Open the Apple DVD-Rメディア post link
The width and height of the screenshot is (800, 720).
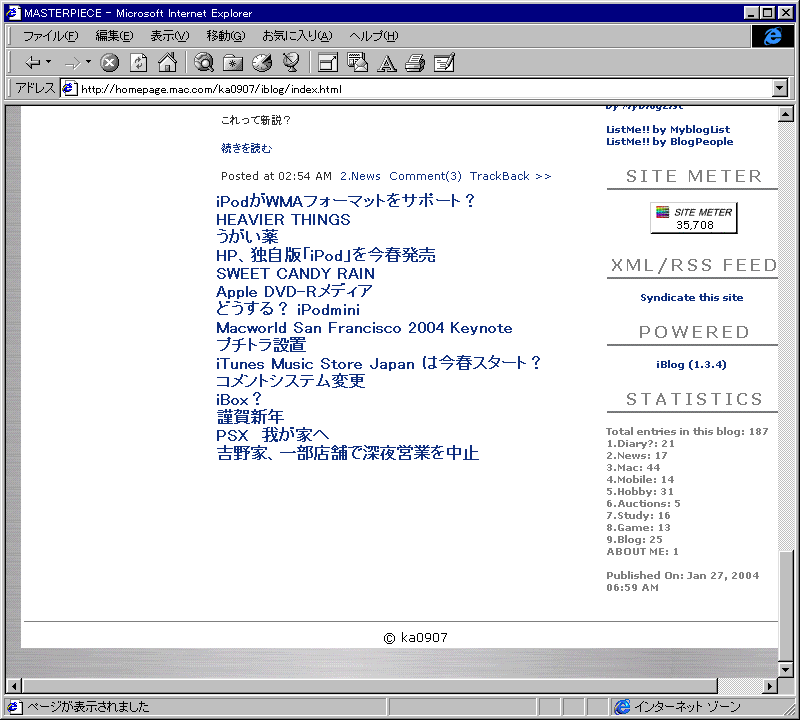pos(294,291)
